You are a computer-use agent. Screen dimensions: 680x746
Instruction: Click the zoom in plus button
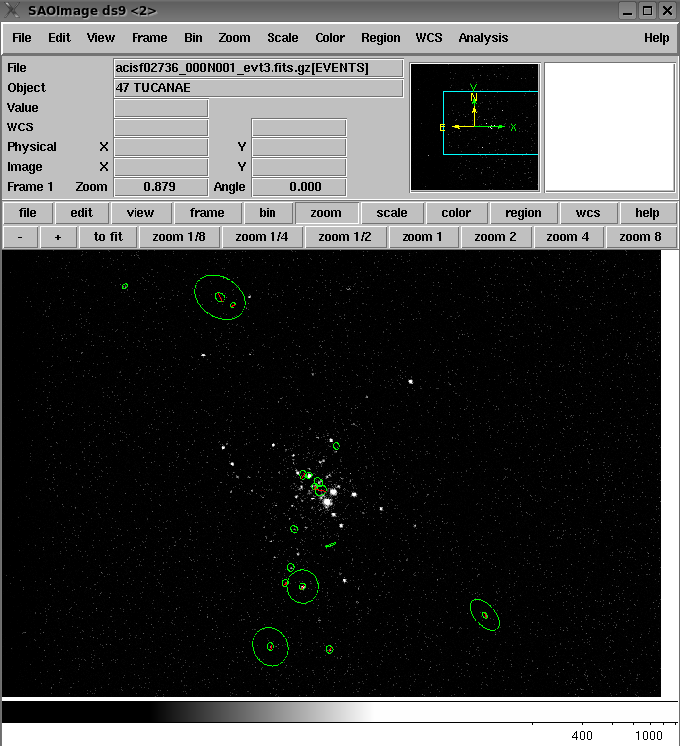58,237
